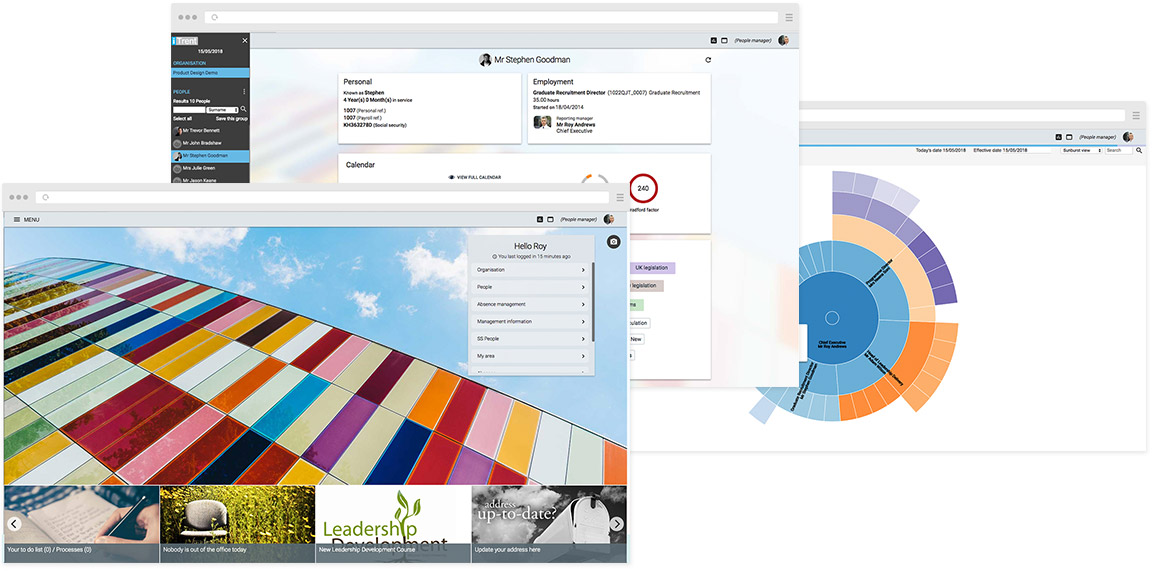Close the iTrent sidebar with the X
Viewport: 1154px width, 571px height.
(x=245, y=40)
